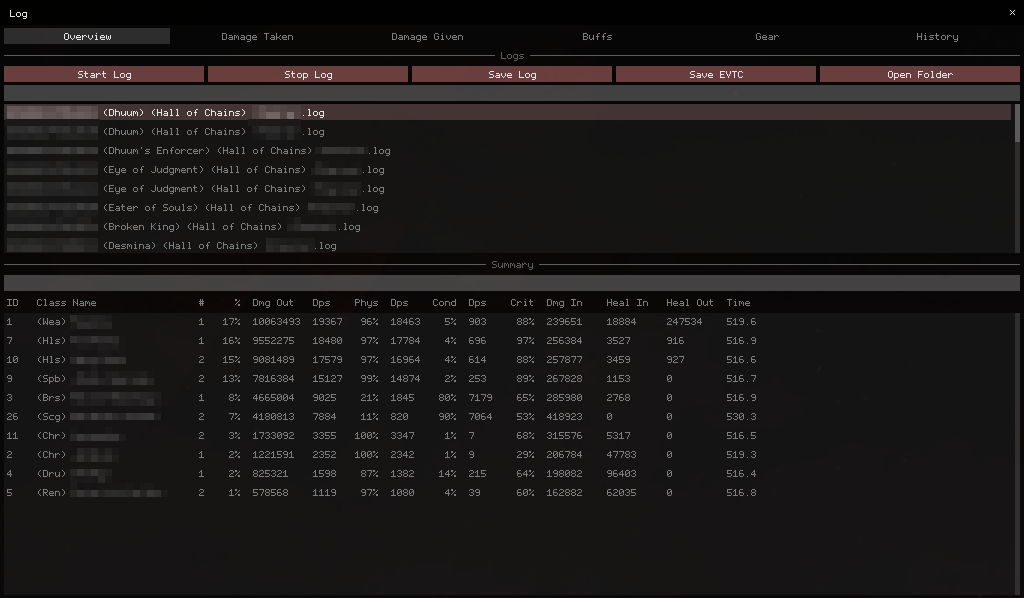Select the second Dhuum log entry

point(508,132)
